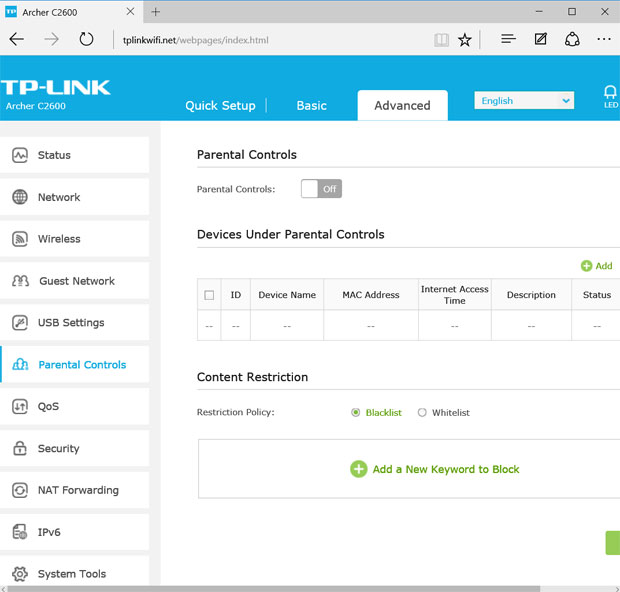Open the browser Hub lines icon
620x592 pixels.
point(508,39)
